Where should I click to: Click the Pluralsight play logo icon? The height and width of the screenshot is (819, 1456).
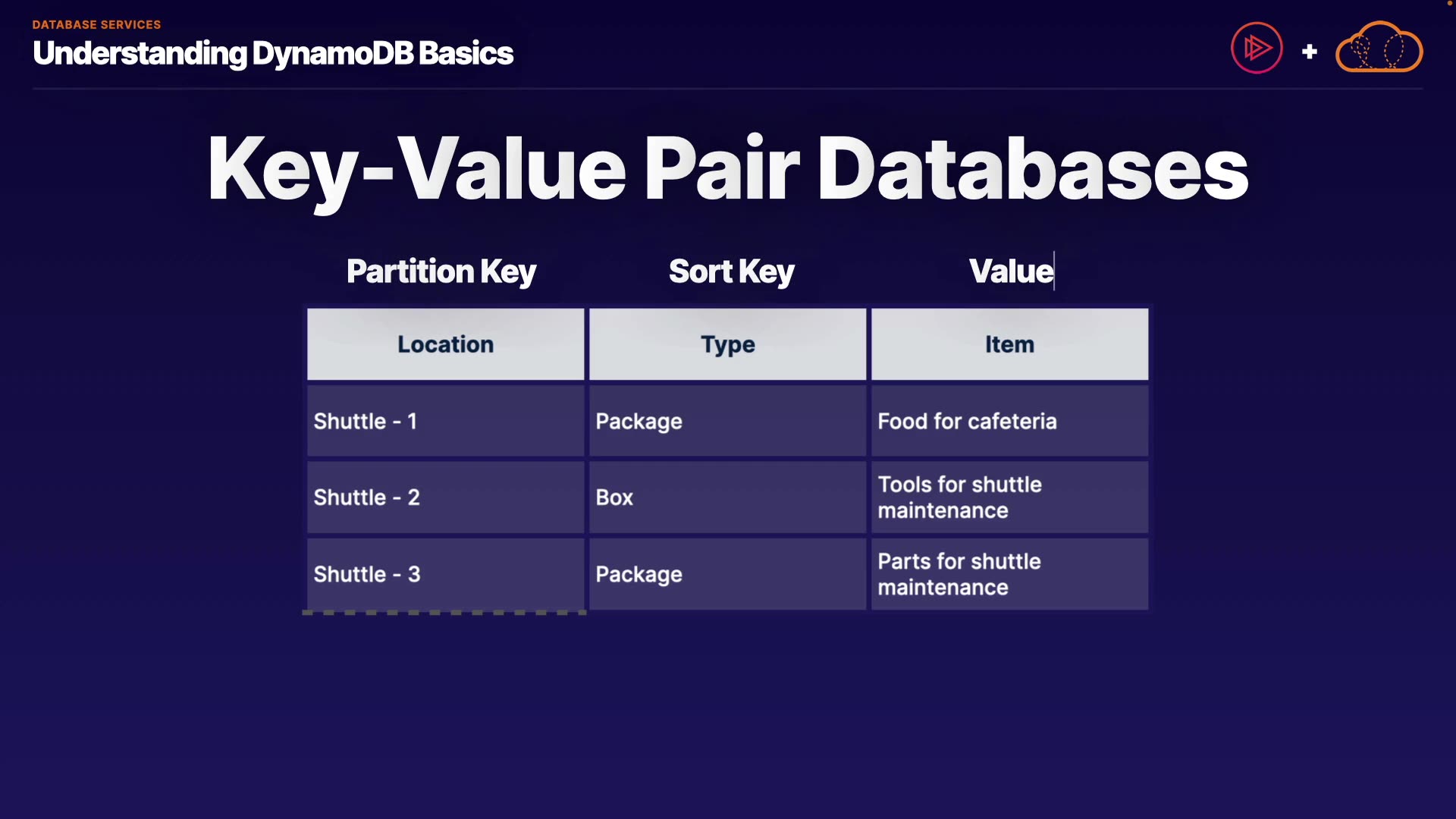tap(1257, 48)
